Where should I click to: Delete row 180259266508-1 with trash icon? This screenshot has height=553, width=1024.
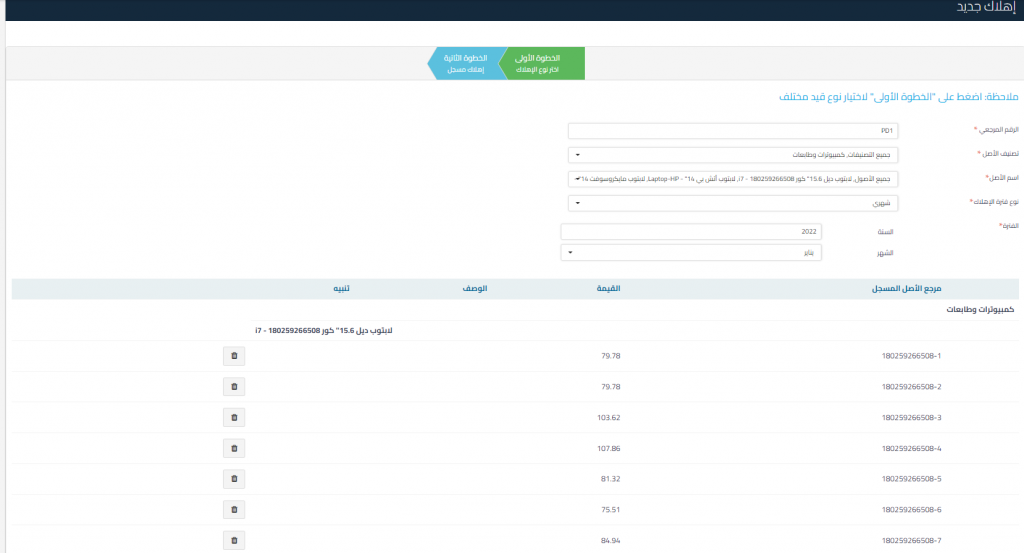(x=234, y=355)
